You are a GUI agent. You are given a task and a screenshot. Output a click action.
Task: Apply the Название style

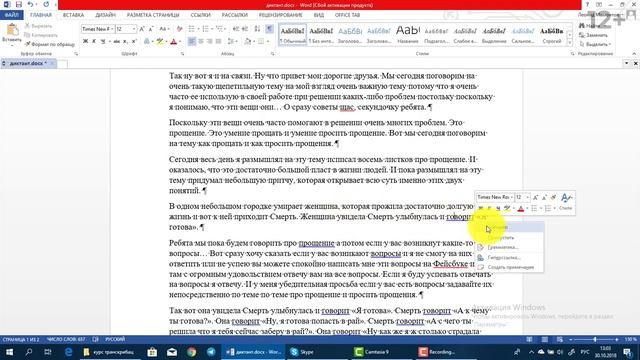408,35
